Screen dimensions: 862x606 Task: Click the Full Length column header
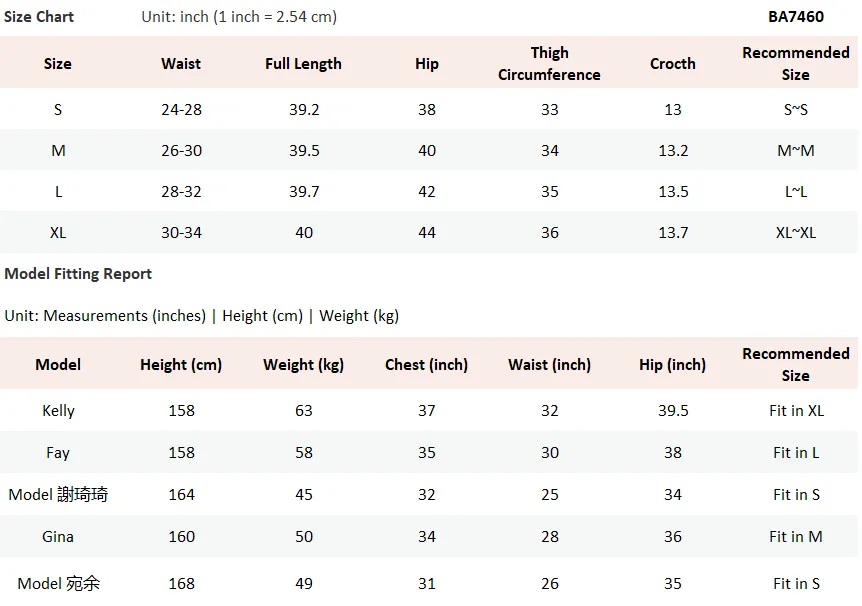303,64
